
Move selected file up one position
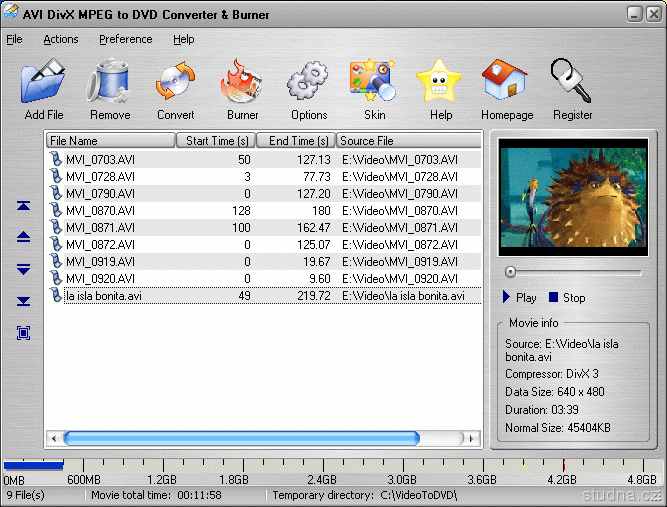click(x=24, y=237)
